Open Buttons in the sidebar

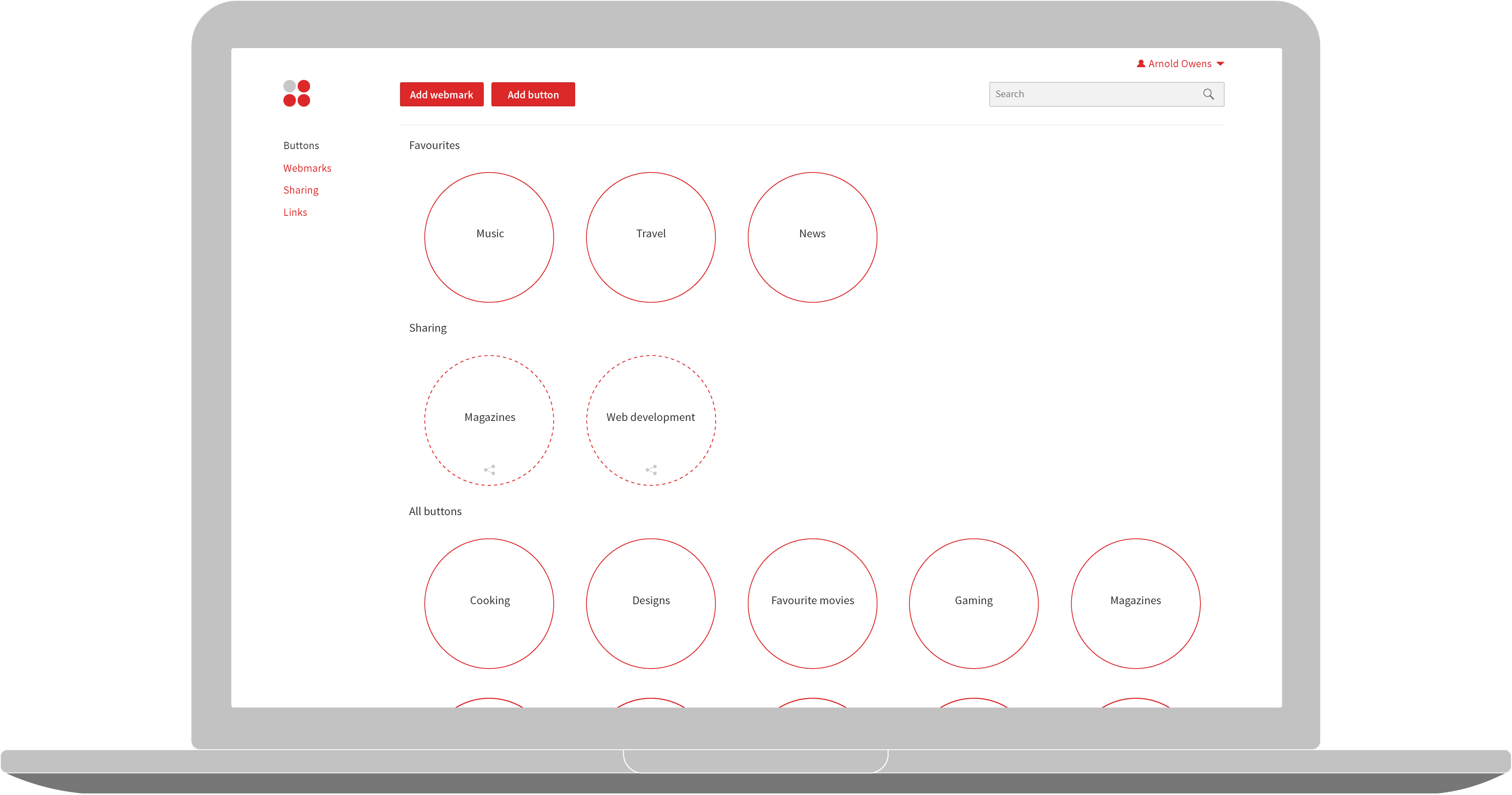(x=301, y=145)
